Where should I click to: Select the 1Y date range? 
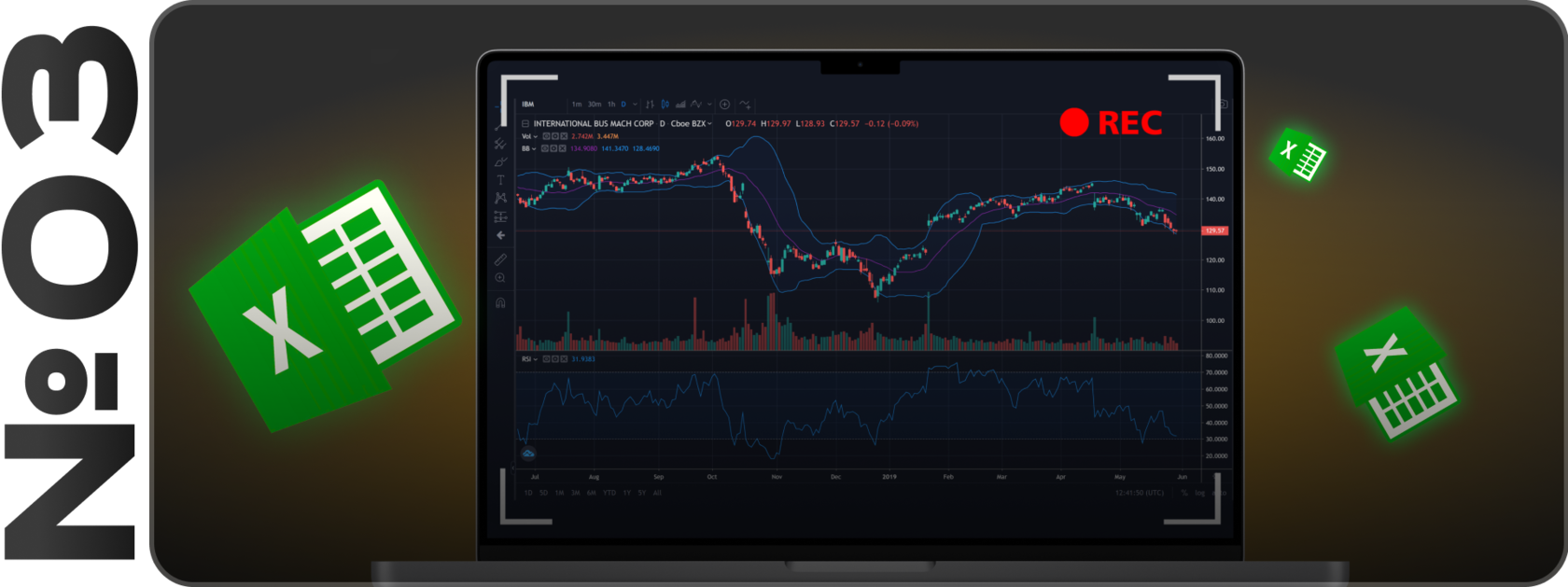click(627, 493)
